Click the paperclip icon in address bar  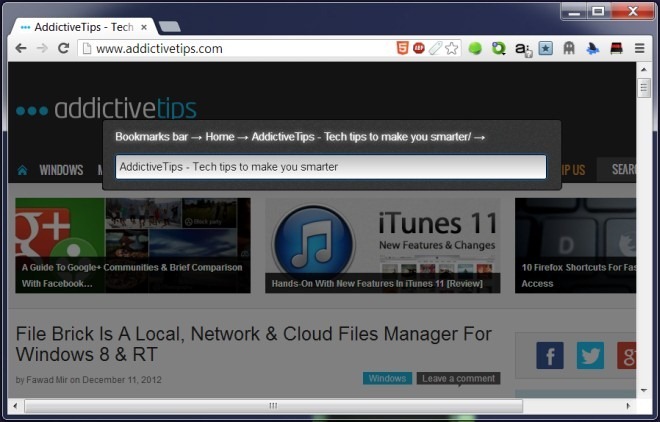coord(435,48)
